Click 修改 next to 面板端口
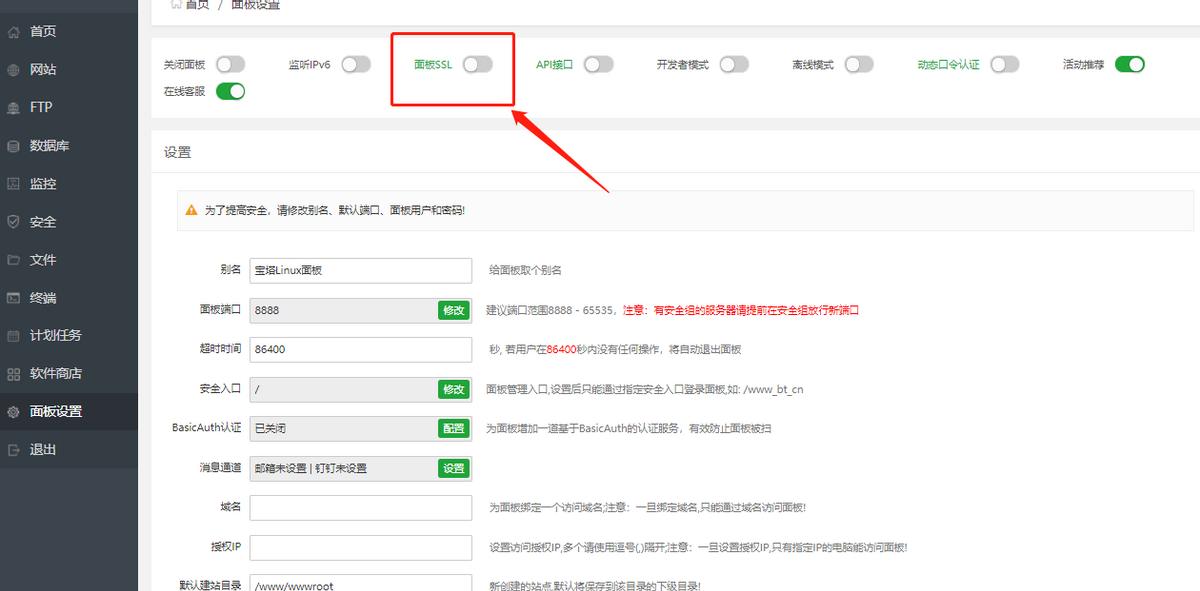Viewport: 1200px width, 591px height. click(454, 310)
